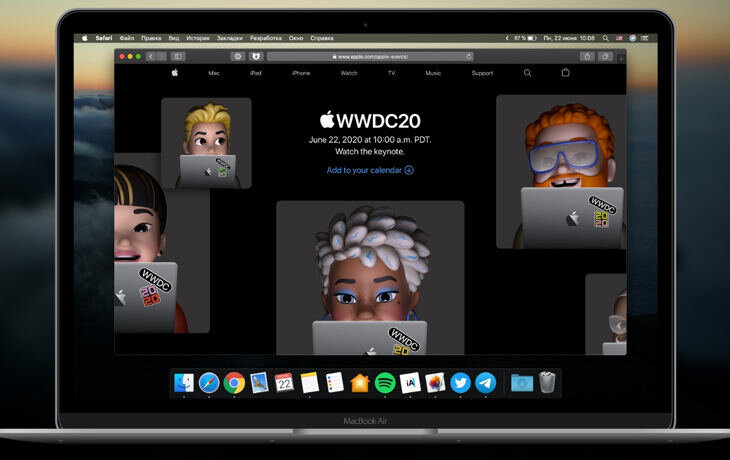Click the Apple logo in site navigation
The image size is (730, 460).
[175, 73]
